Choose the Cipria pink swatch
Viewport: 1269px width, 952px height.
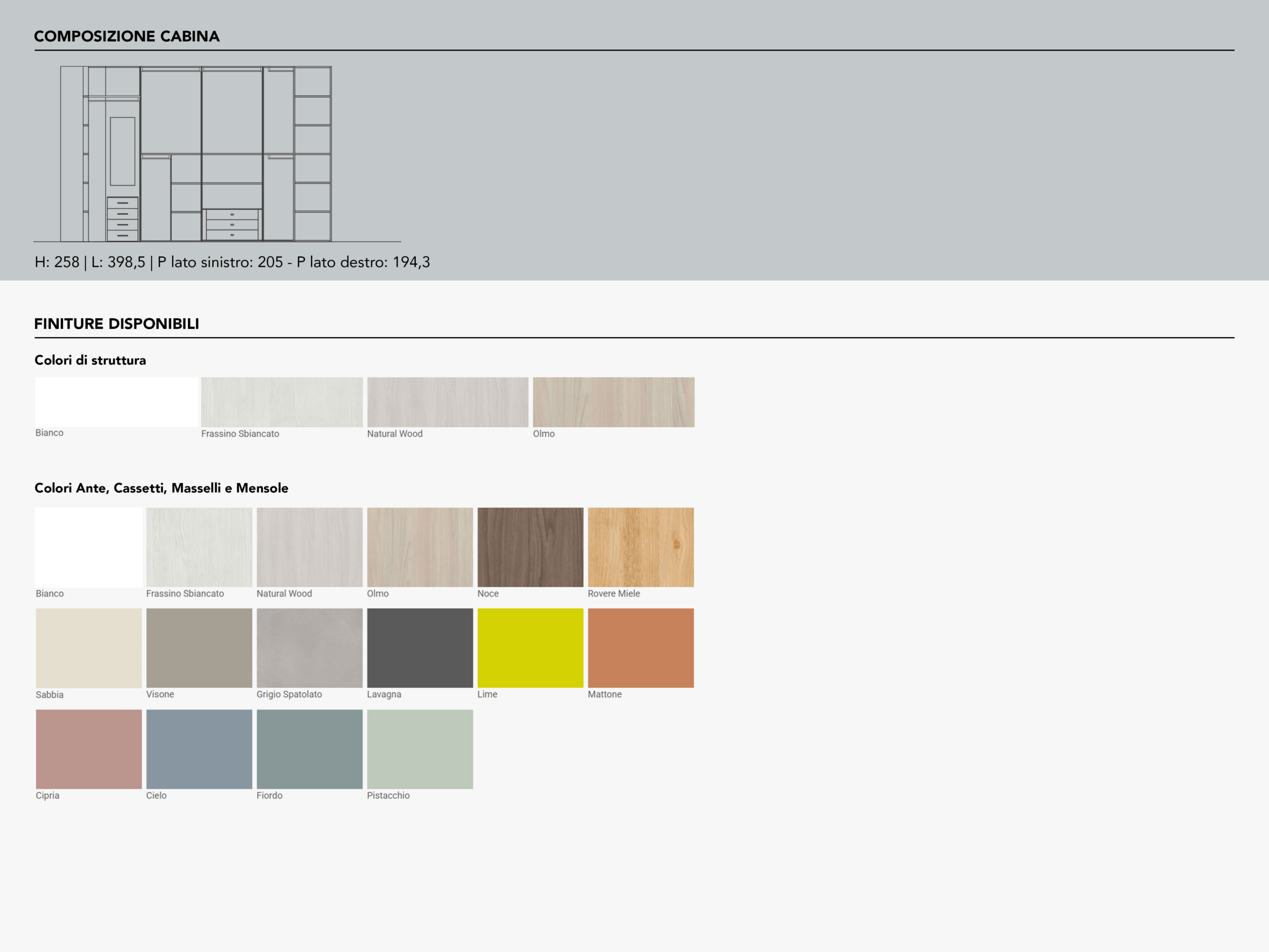[88, 749]
